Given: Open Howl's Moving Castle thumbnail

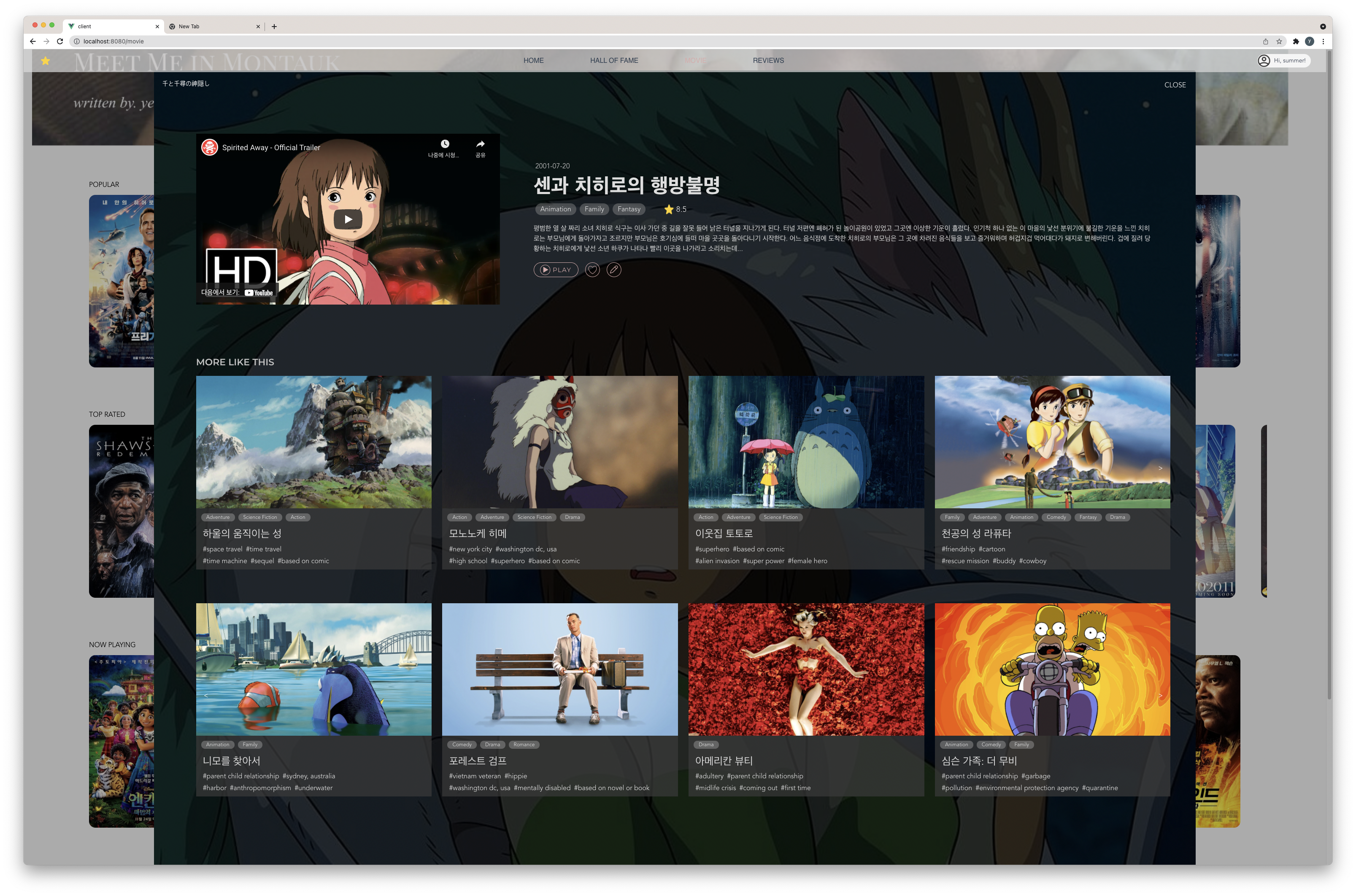Looking at the screenshot, I should [x=314, y=442].
